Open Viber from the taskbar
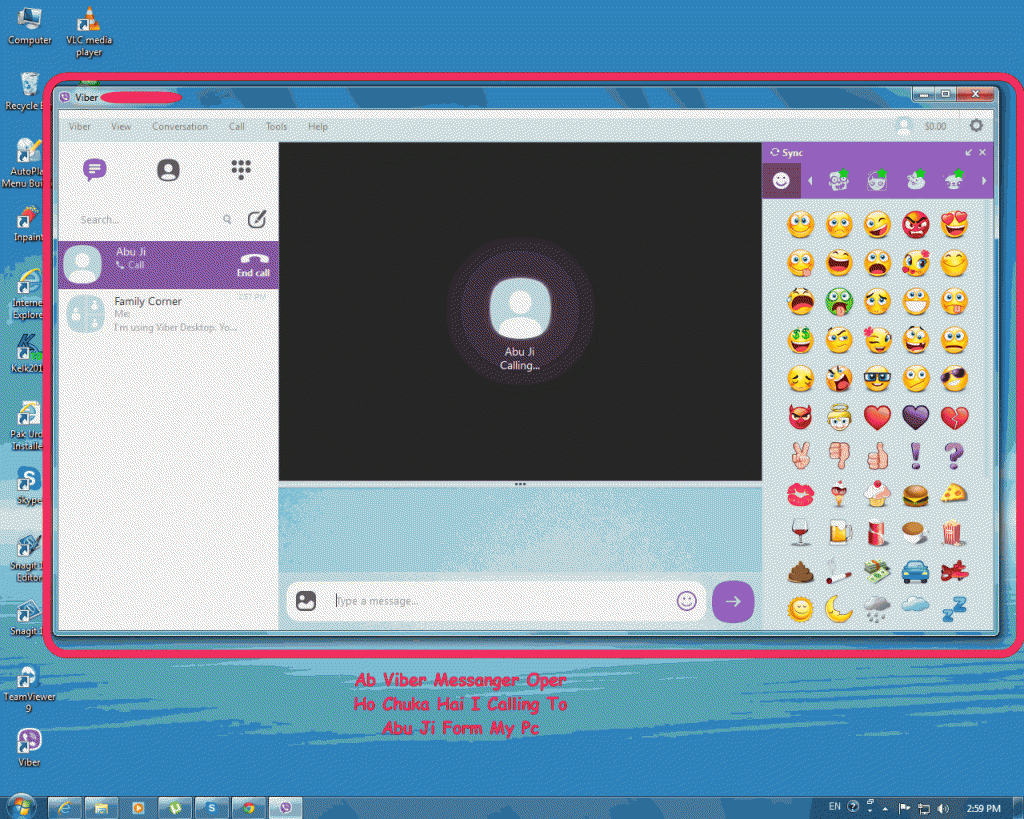Screen dimensions: 1024x819 pos(285,808)
